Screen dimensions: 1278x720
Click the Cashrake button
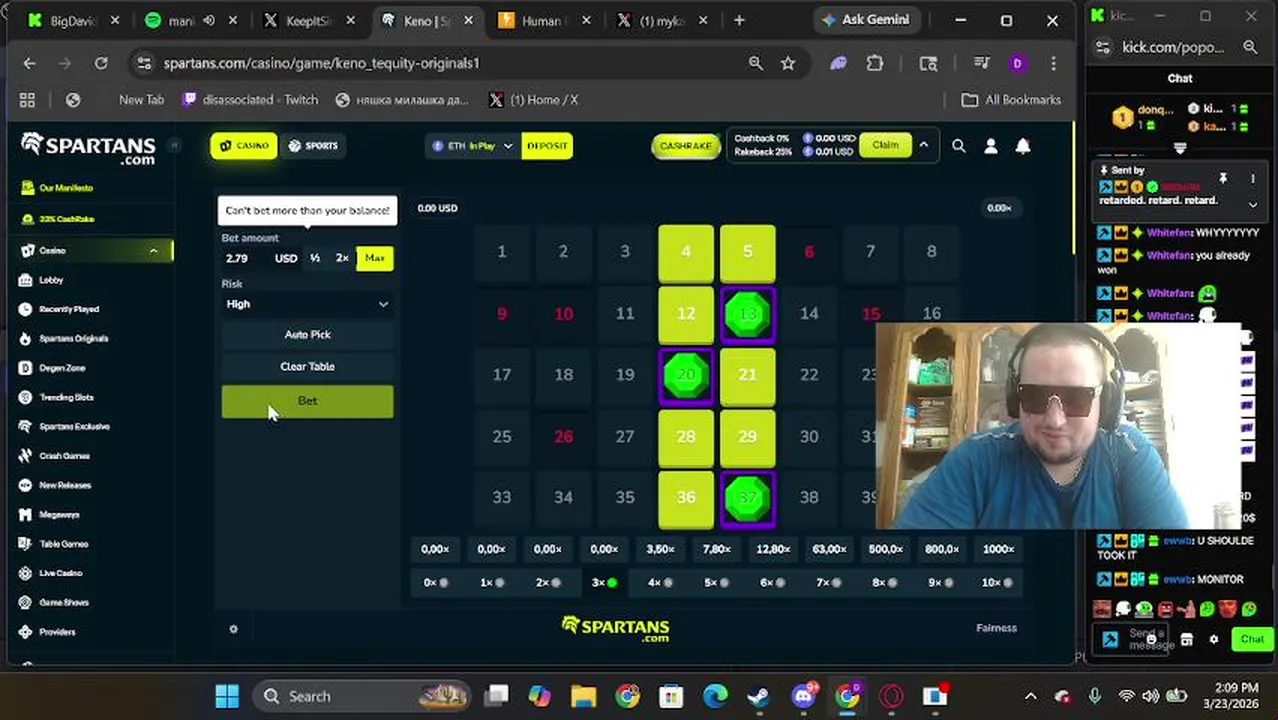click(686, 146)
